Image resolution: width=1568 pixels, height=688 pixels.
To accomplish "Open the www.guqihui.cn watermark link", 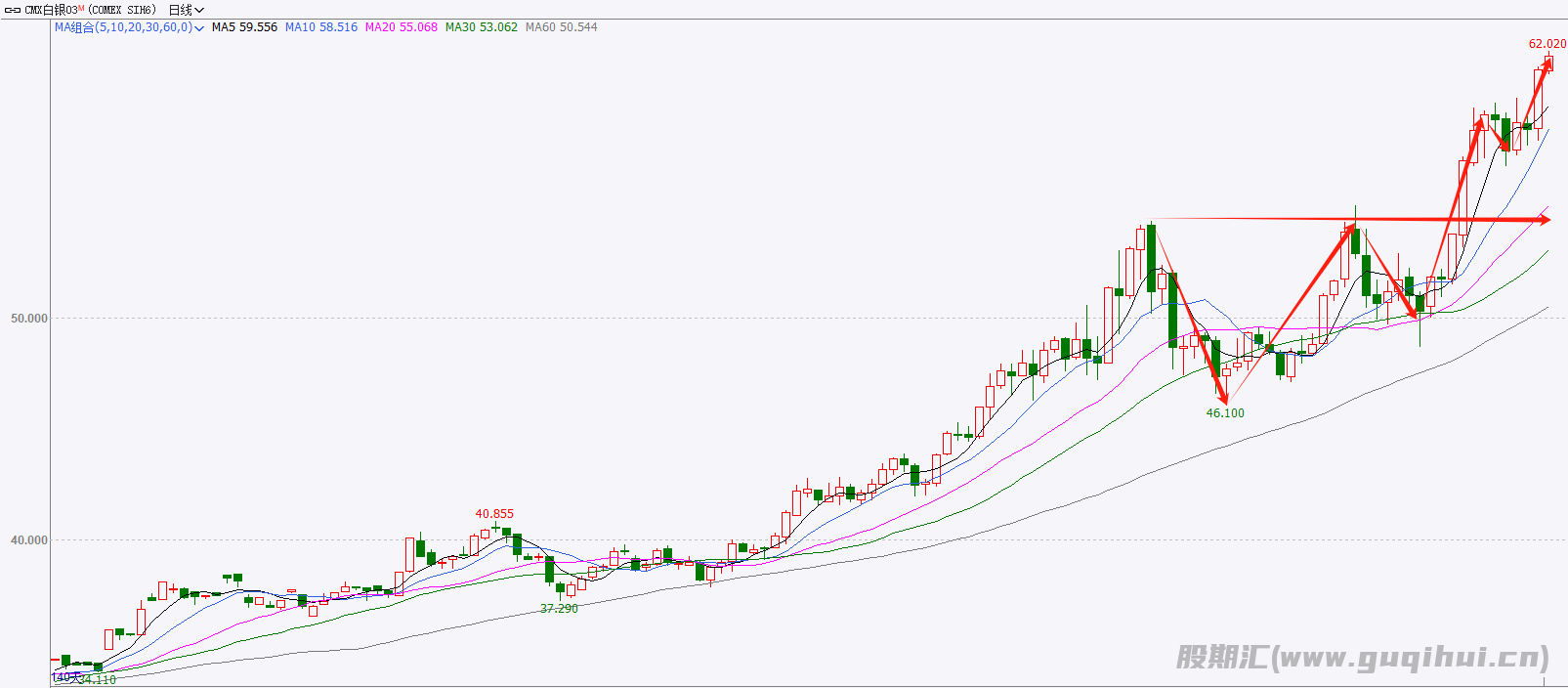I will click(1362, 657).
